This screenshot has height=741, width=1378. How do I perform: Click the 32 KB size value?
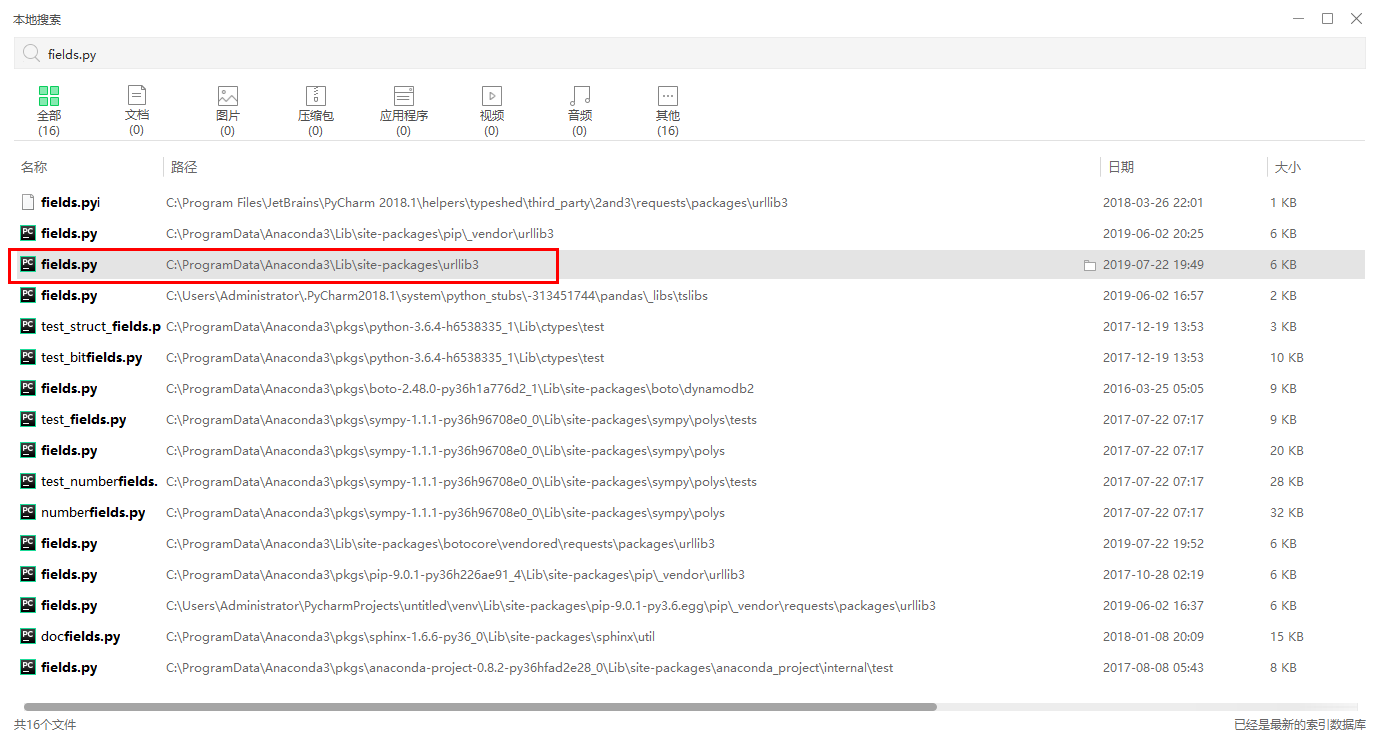coord(1287,512)
